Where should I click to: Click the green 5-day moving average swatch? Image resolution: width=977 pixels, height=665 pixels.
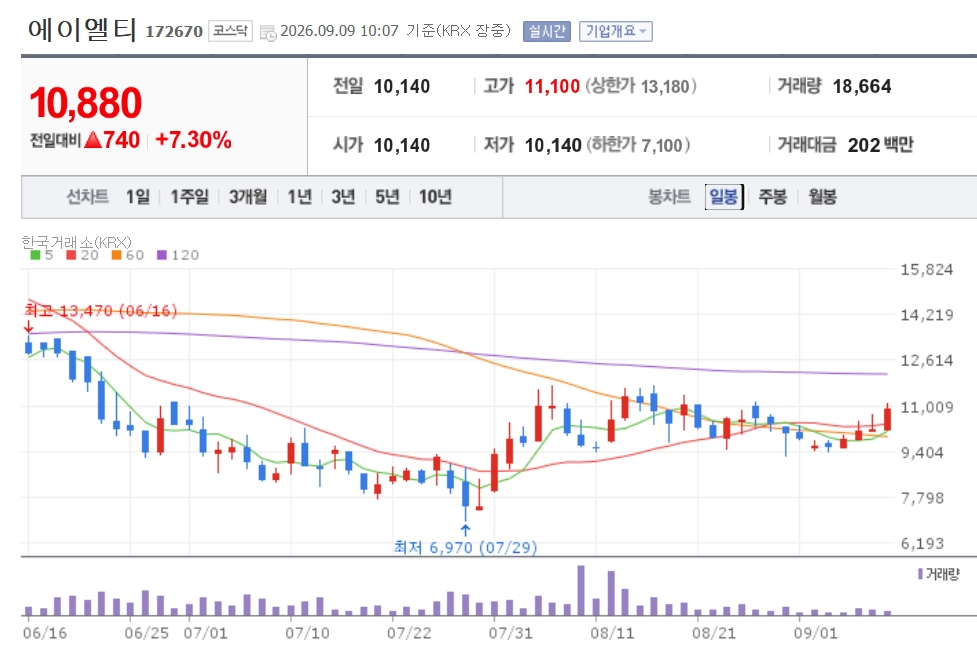coord(35,255)
